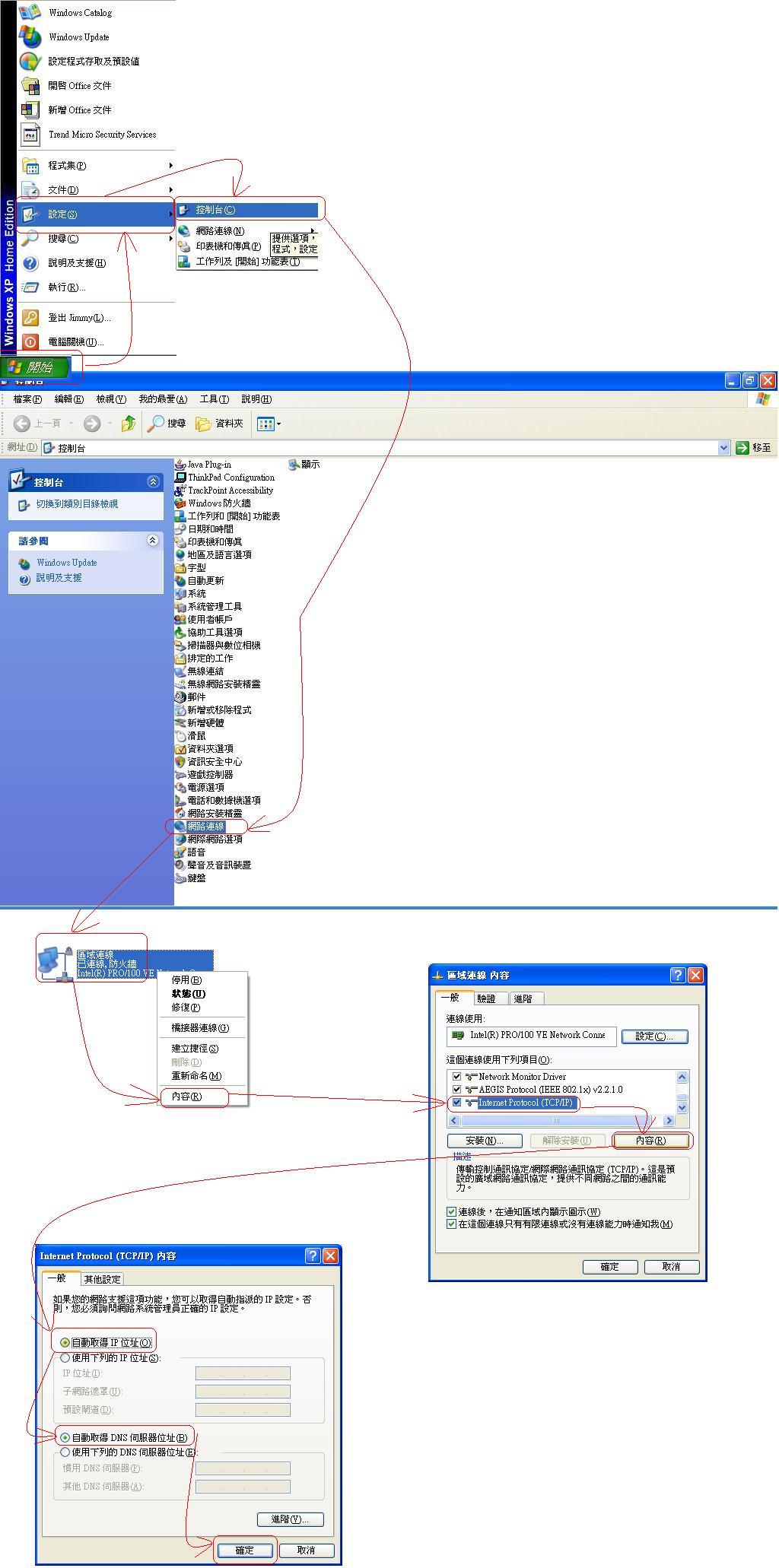
Task: Click 確定 in TCP/IP 內容 dialog
Action: click(x=244, y=1551)
